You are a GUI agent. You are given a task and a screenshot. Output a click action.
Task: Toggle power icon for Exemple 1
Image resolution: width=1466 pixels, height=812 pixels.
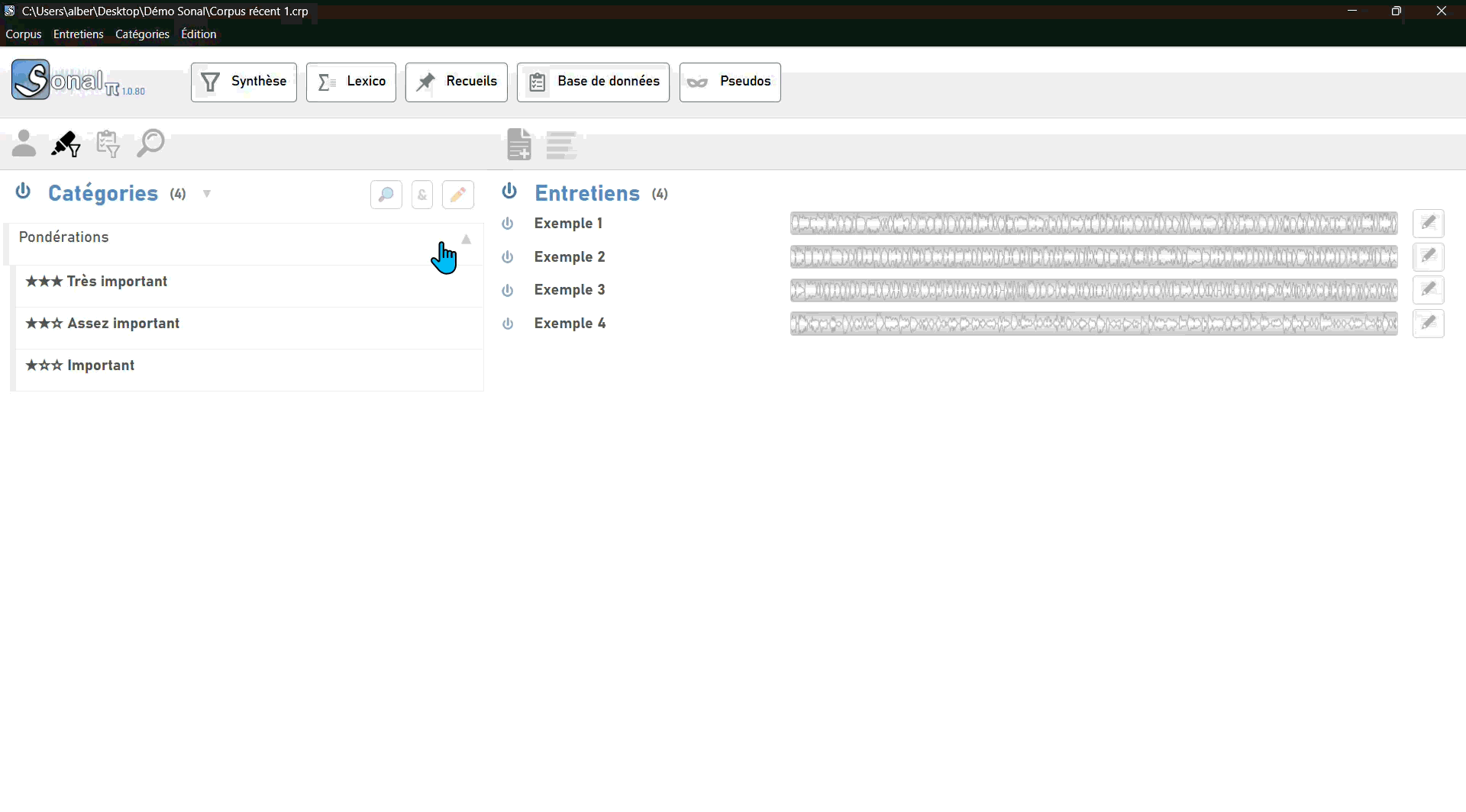[508, 224]
